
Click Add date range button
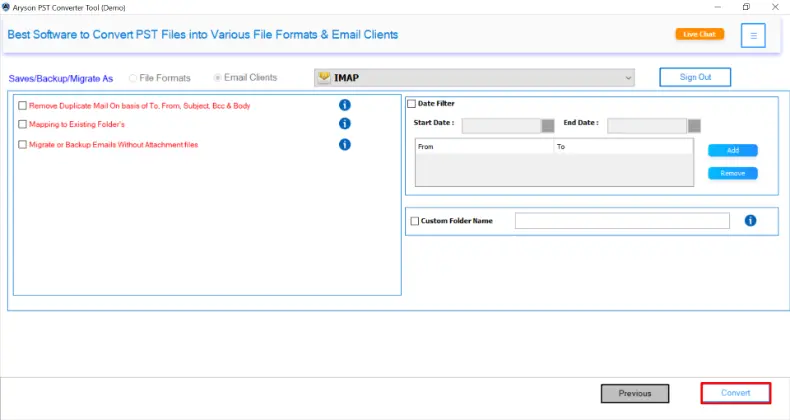733,150
